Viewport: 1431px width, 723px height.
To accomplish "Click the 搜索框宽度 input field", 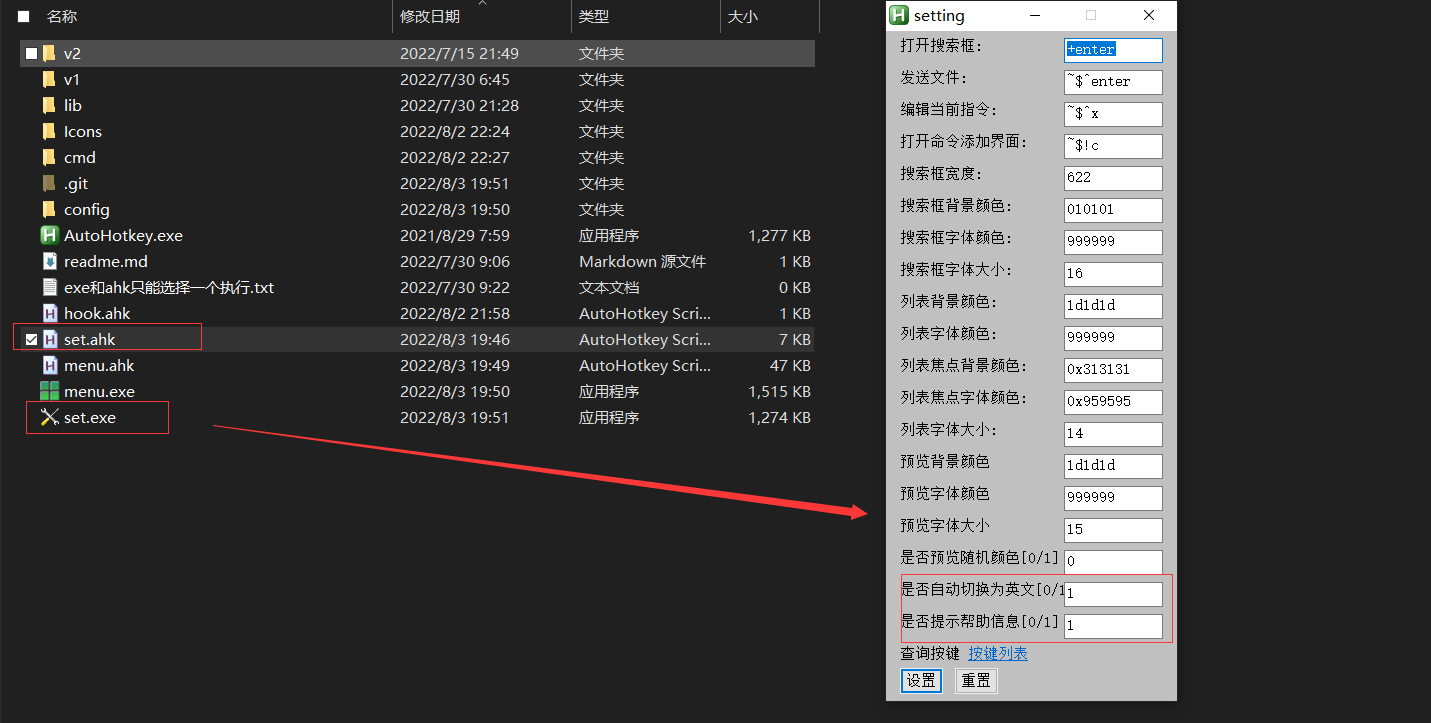I will pos(1112,178).
